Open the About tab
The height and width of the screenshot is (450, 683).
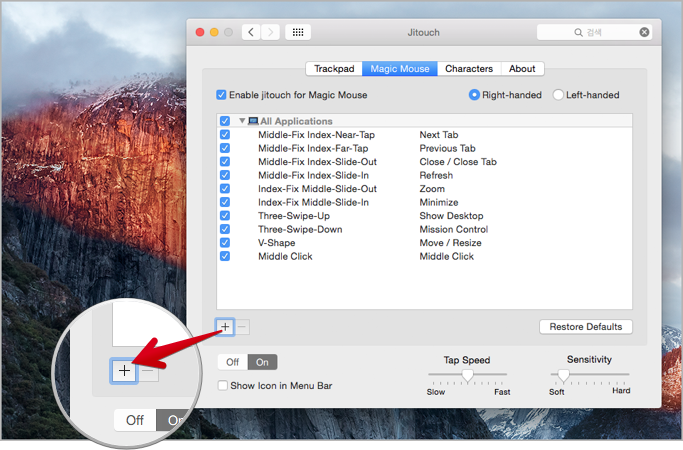(x=522, y=69)
